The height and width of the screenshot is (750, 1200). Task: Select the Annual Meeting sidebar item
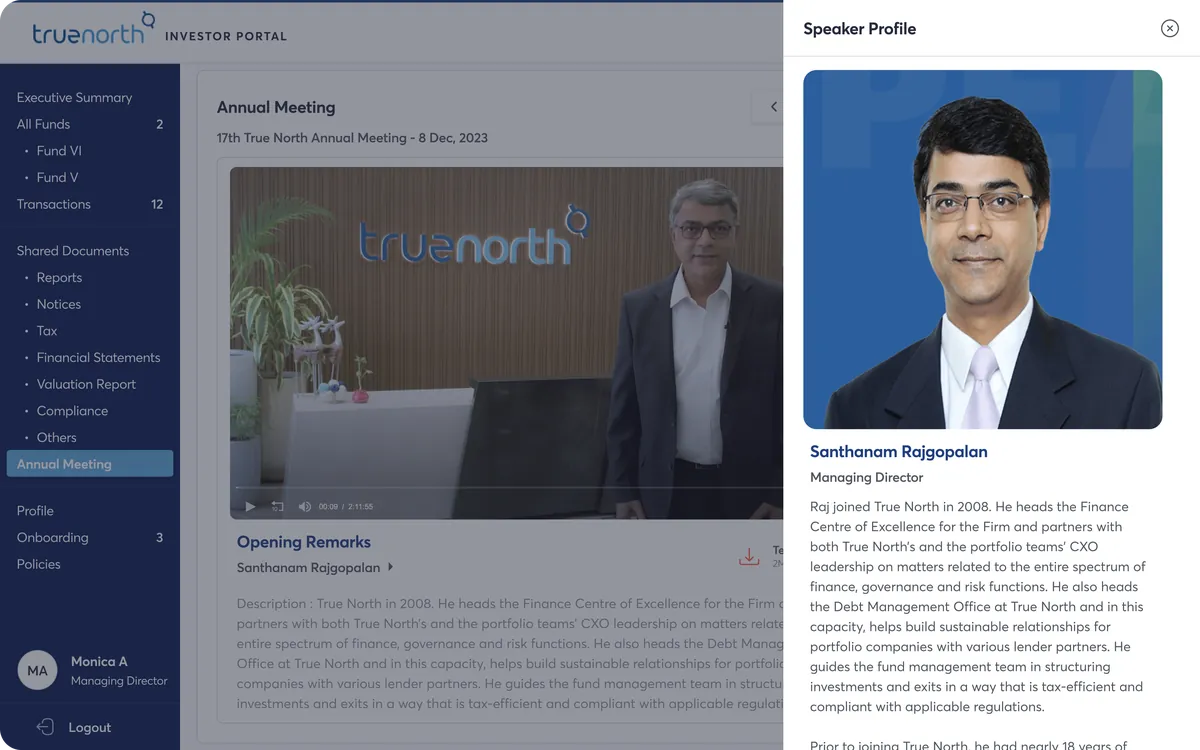(90, 464)
